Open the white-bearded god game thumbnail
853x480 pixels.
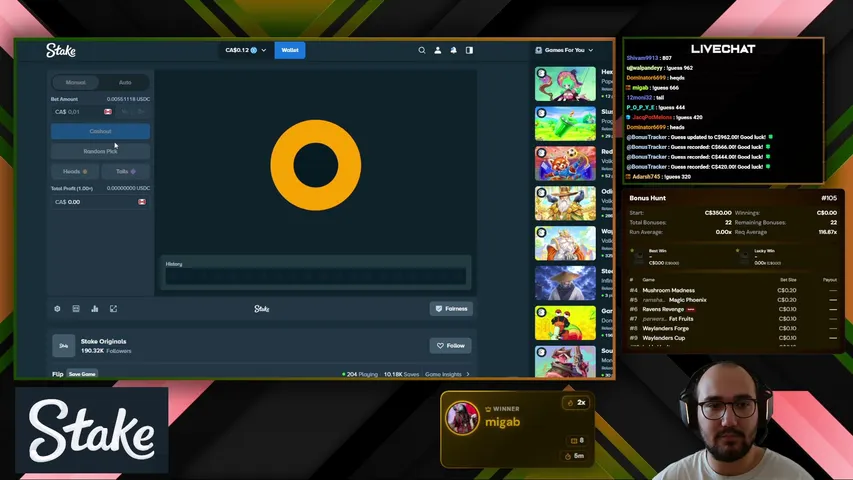click(x=565, y=243)
